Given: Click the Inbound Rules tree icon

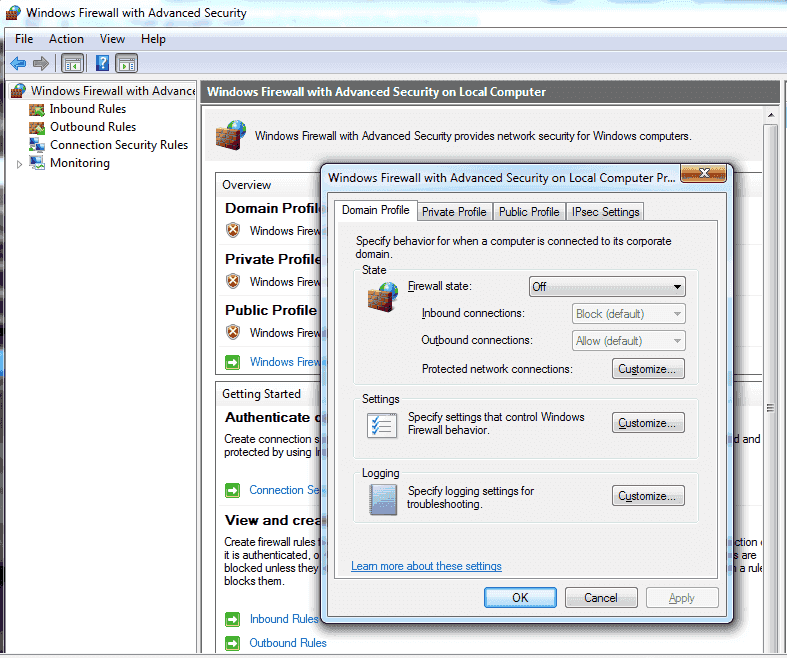Looking at the screenshot, I should coord(37,109).
